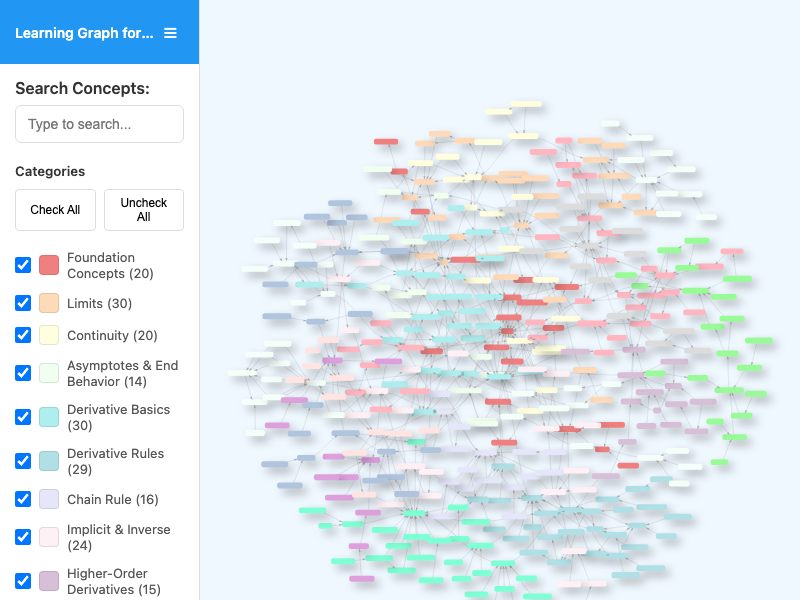Toggle Implicit & Inverse visibility
The image size is (800, 600).
[x=23, y=537]
